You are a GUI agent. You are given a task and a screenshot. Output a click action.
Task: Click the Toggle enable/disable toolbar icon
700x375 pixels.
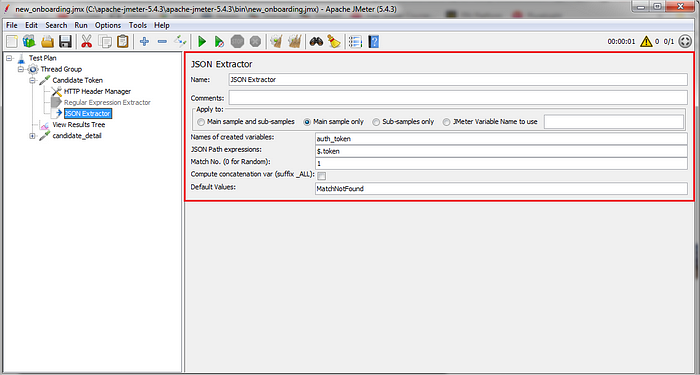tap(180, 42)
